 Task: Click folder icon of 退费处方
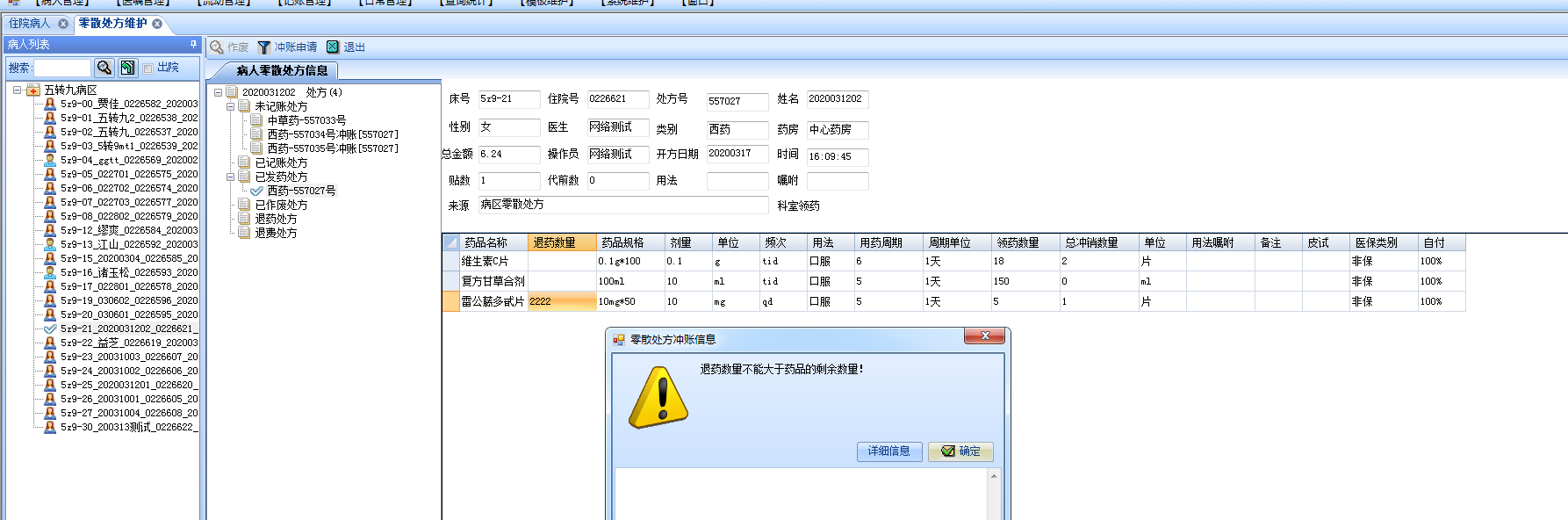pyautogui.click(x=244, y=233)
